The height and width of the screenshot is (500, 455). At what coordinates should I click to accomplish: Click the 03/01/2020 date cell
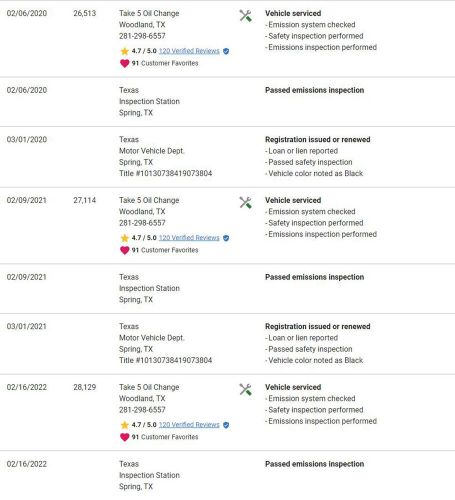(x=27, y=139)
